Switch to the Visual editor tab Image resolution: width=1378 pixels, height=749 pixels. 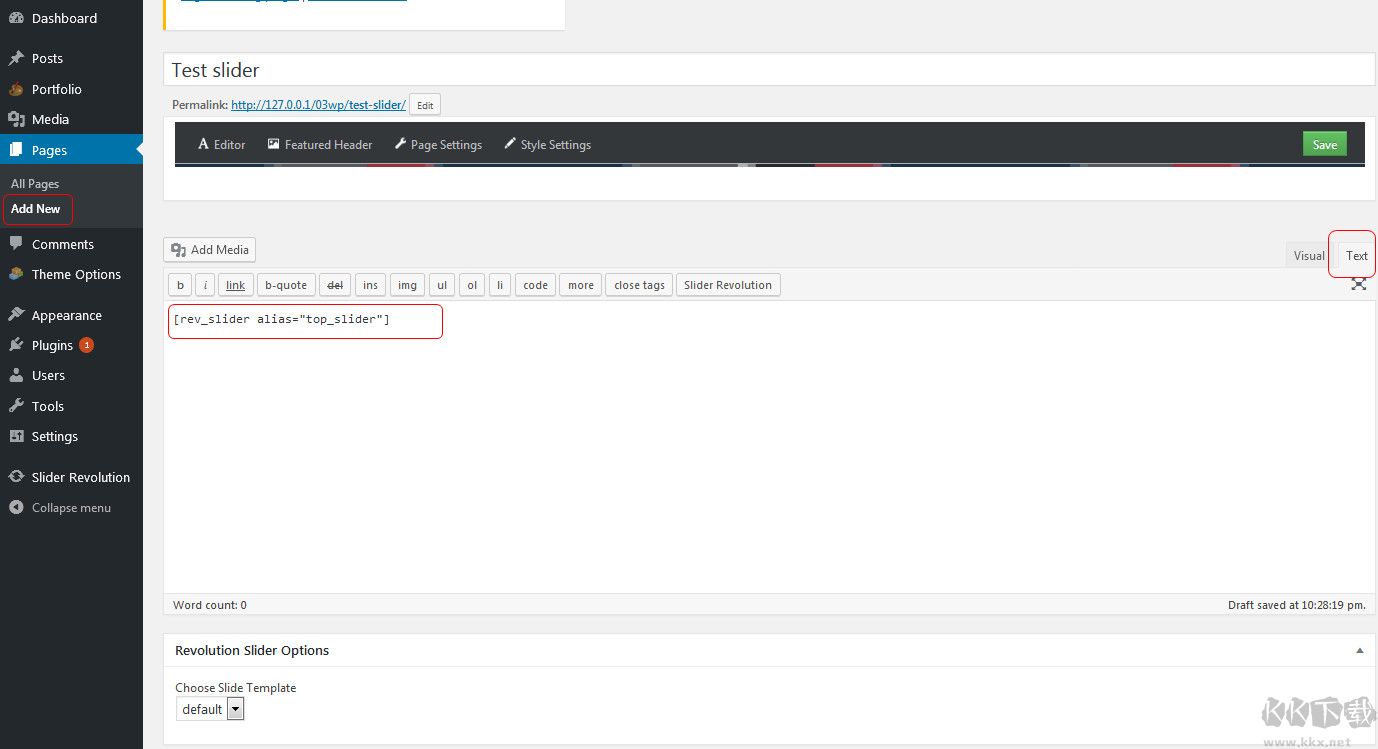coord(1308,255)
